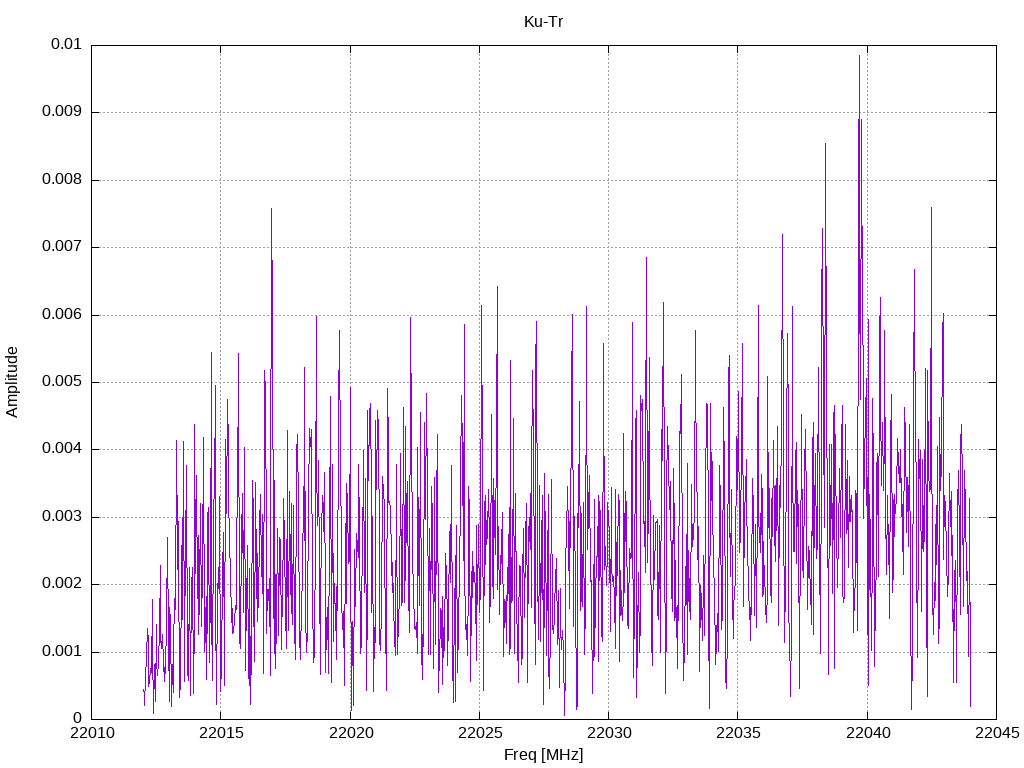
Task: Click the x-axis tick label 22020
Action: (x=351, y=733)
